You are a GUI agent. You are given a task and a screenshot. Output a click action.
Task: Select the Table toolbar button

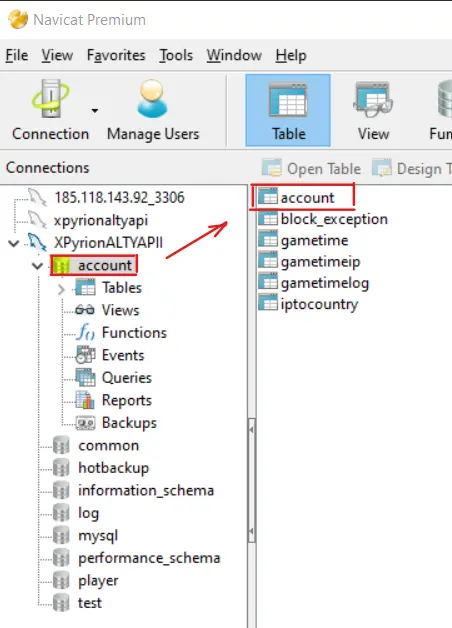[288, 110]
